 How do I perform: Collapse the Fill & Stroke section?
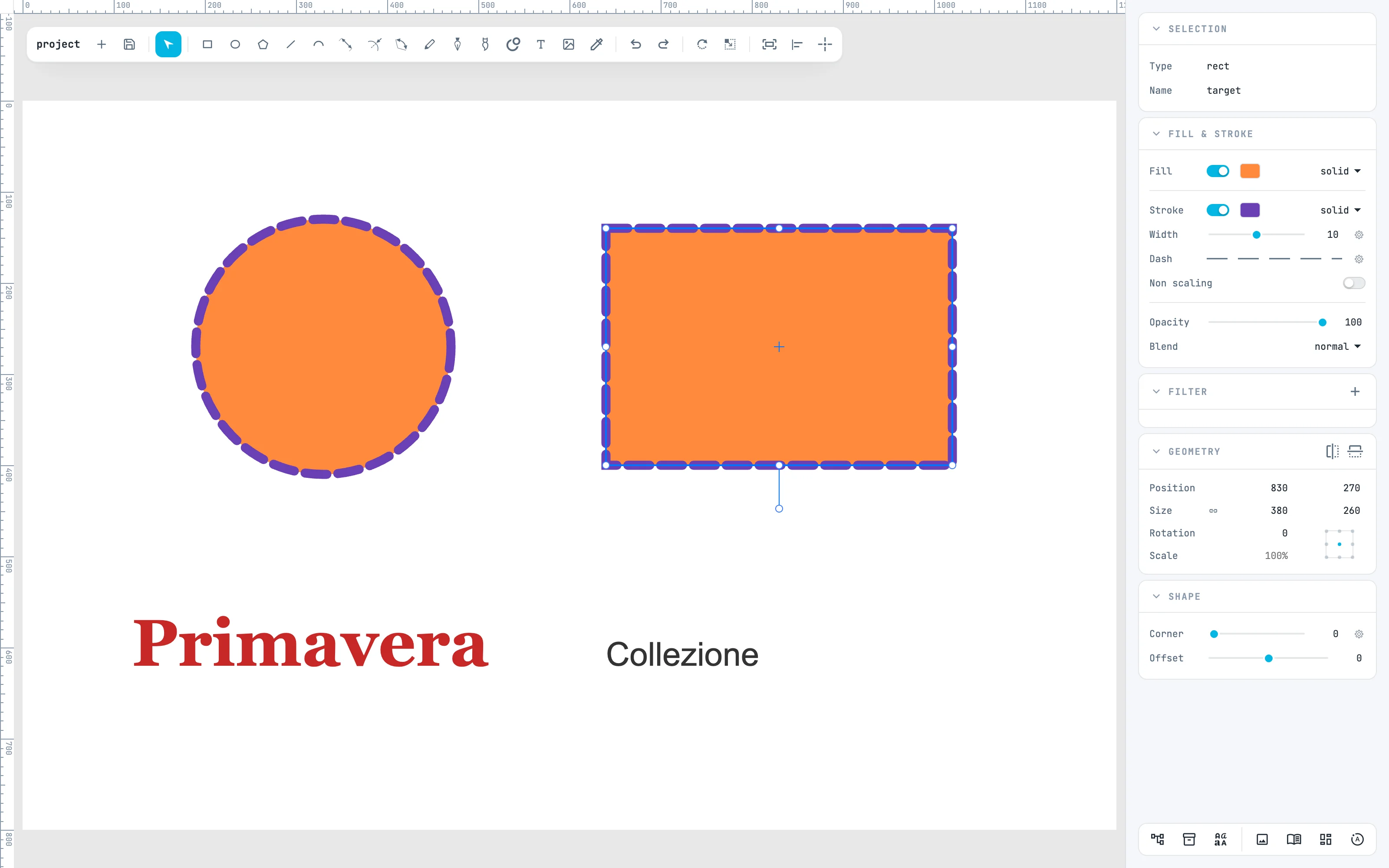click(x=1156, y=134)
